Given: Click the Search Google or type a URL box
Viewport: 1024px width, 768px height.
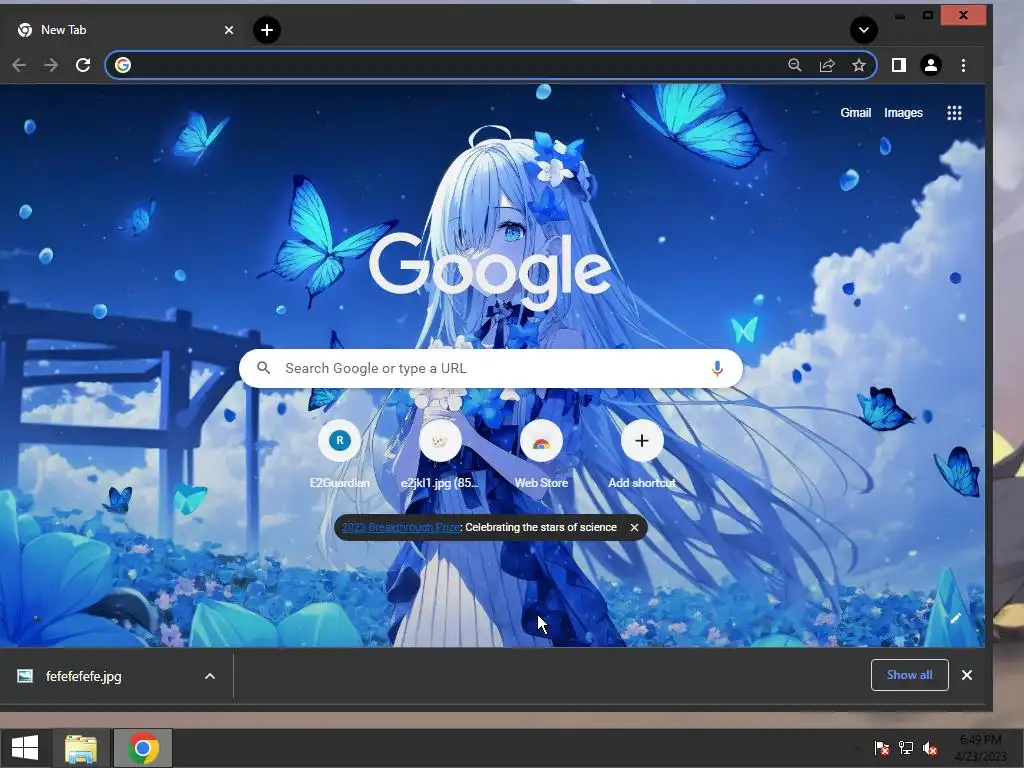Looking at the screenshot, I should pos(491,368).
